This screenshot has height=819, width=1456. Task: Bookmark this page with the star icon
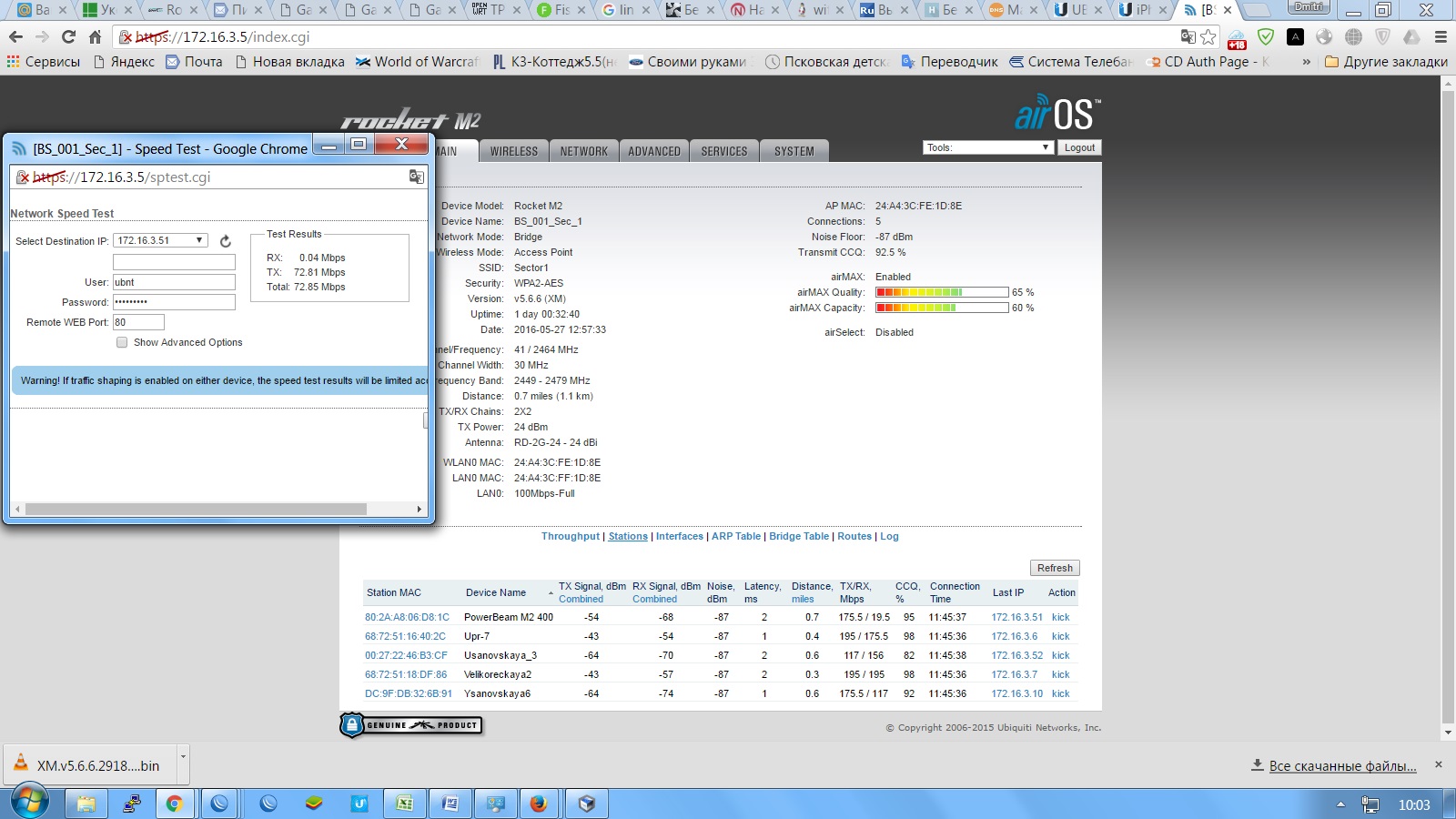coord(1208,37)
